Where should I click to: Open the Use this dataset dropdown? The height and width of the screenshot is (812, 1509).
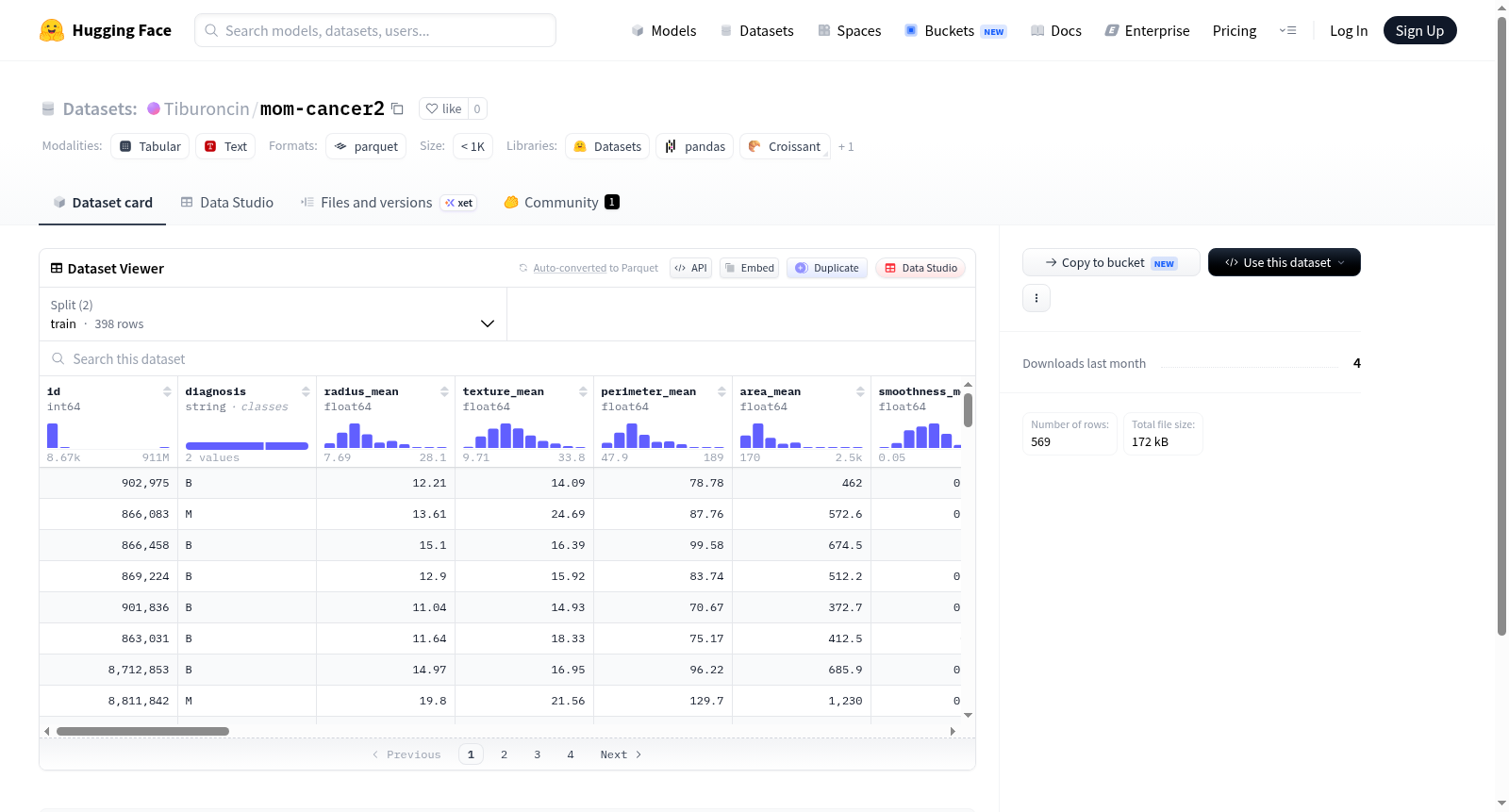tap(1285, 262)
